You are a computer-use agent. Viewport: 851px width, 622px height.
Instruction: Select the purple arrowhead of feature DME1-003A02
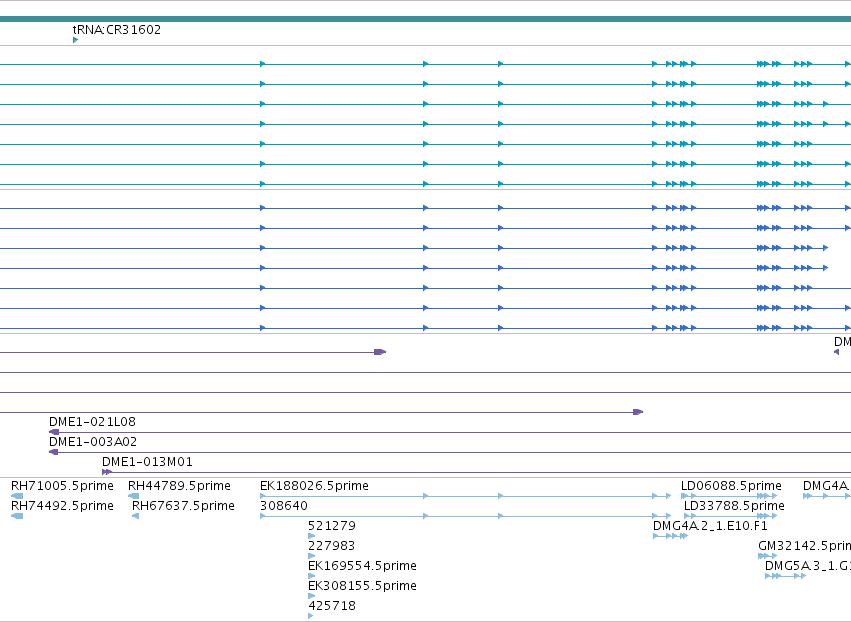(54, 452)
